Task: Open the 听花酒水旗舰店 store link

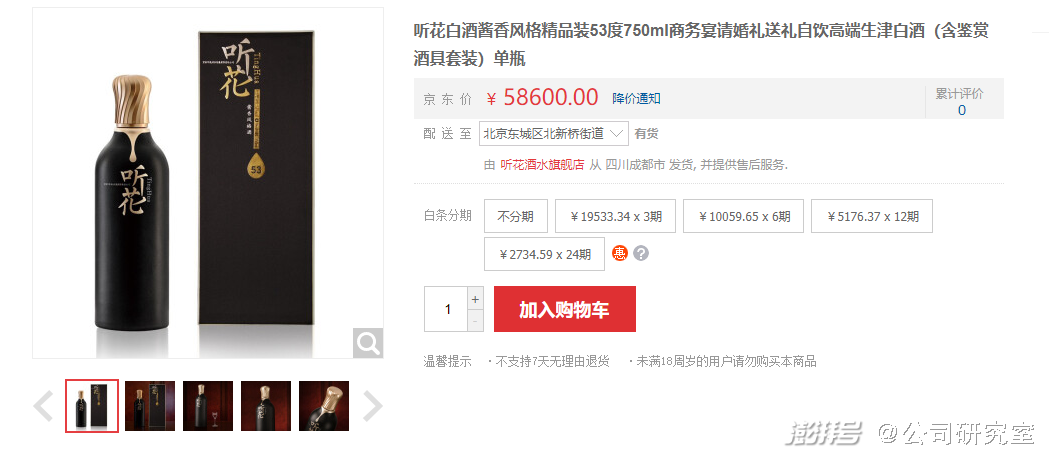Action: (x=542, y=165)
